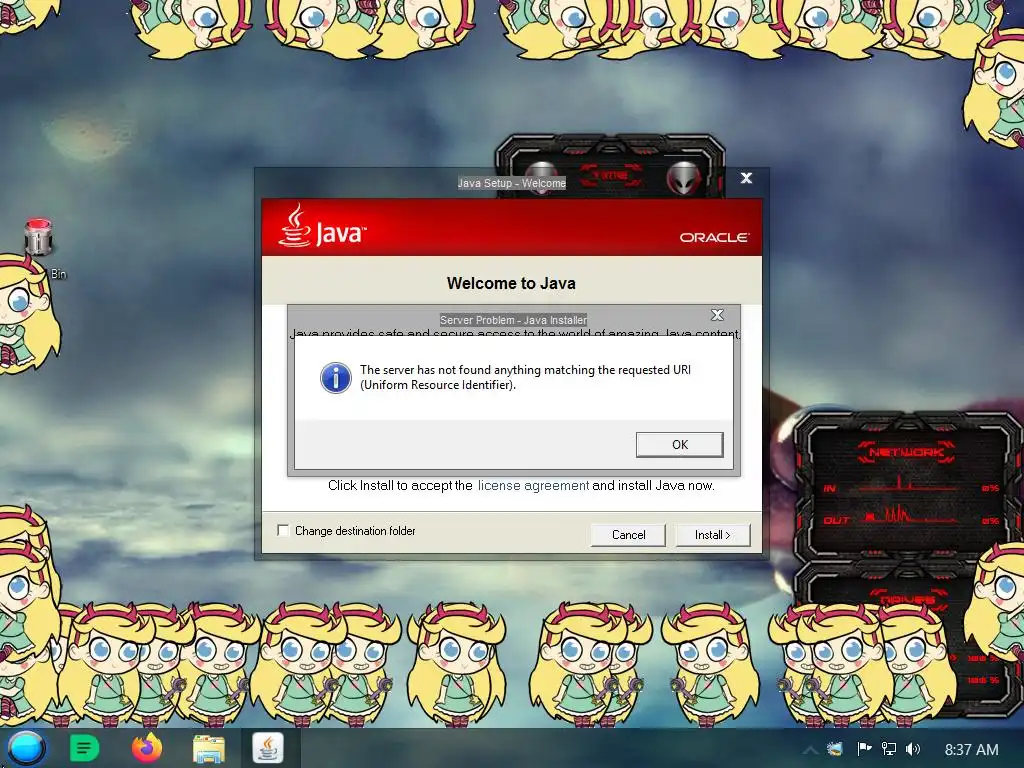Click OK in the Server Problem dialog
Image resolution: width=1024 pixels, height=768 pixels.
point(679,444)
